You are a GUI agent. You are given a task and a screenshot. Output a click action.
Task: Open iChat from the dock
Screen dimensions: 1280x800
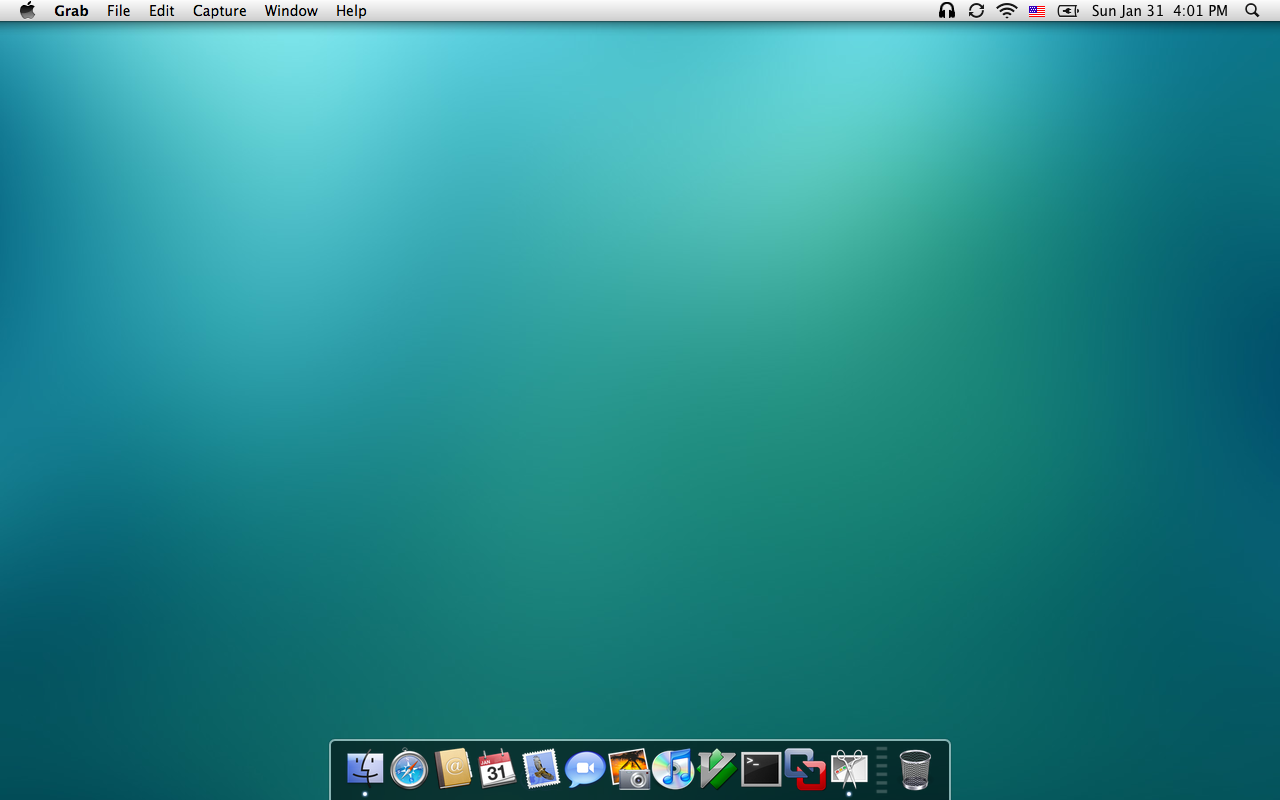point(585,769)
